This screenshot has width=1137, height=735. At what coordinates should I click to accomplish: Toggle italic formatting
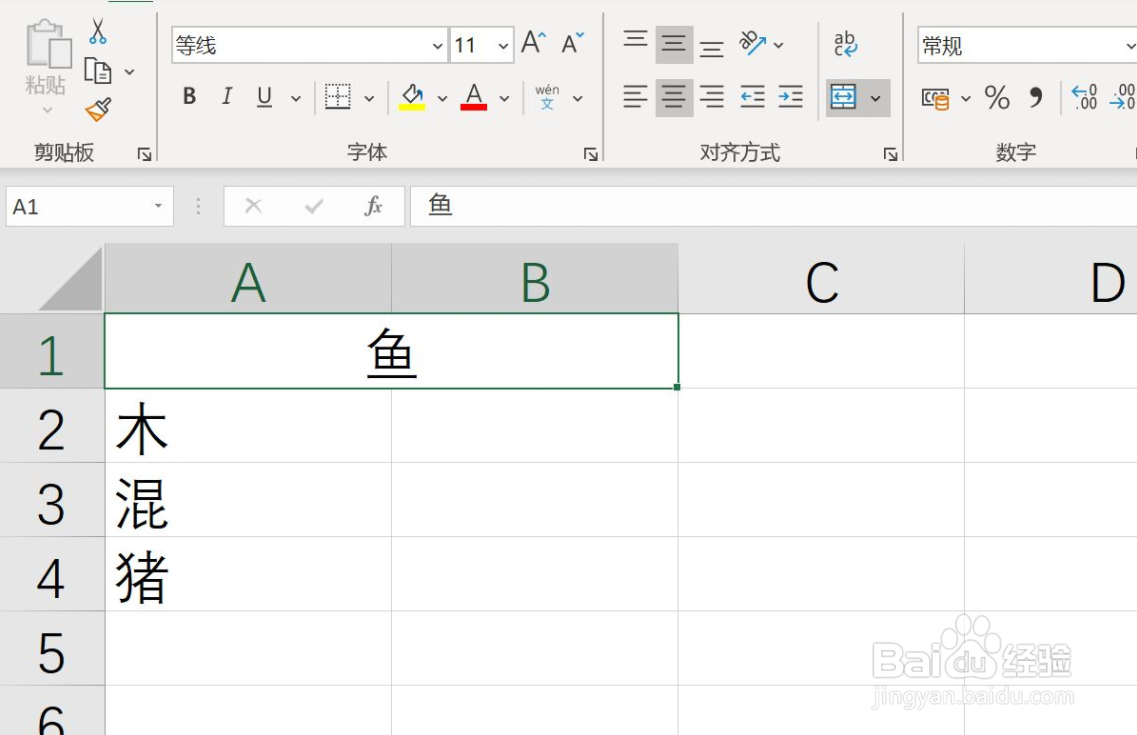coord(226,96)
